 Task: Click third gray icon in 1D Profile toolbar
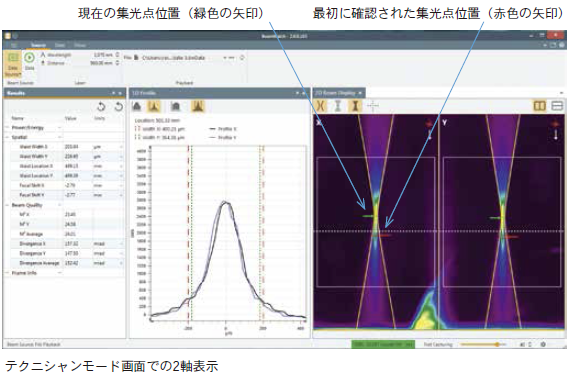click(x=176, y=107)
